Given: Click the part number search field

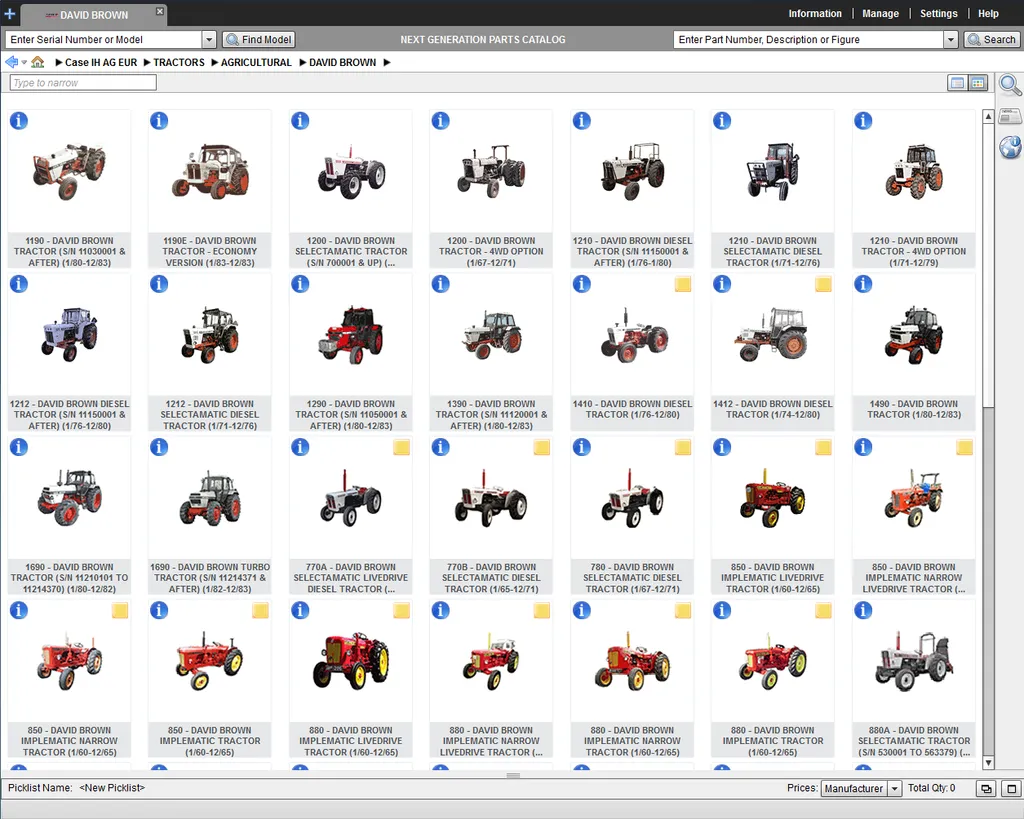Looking at the screenshot, I should point(808,40).
